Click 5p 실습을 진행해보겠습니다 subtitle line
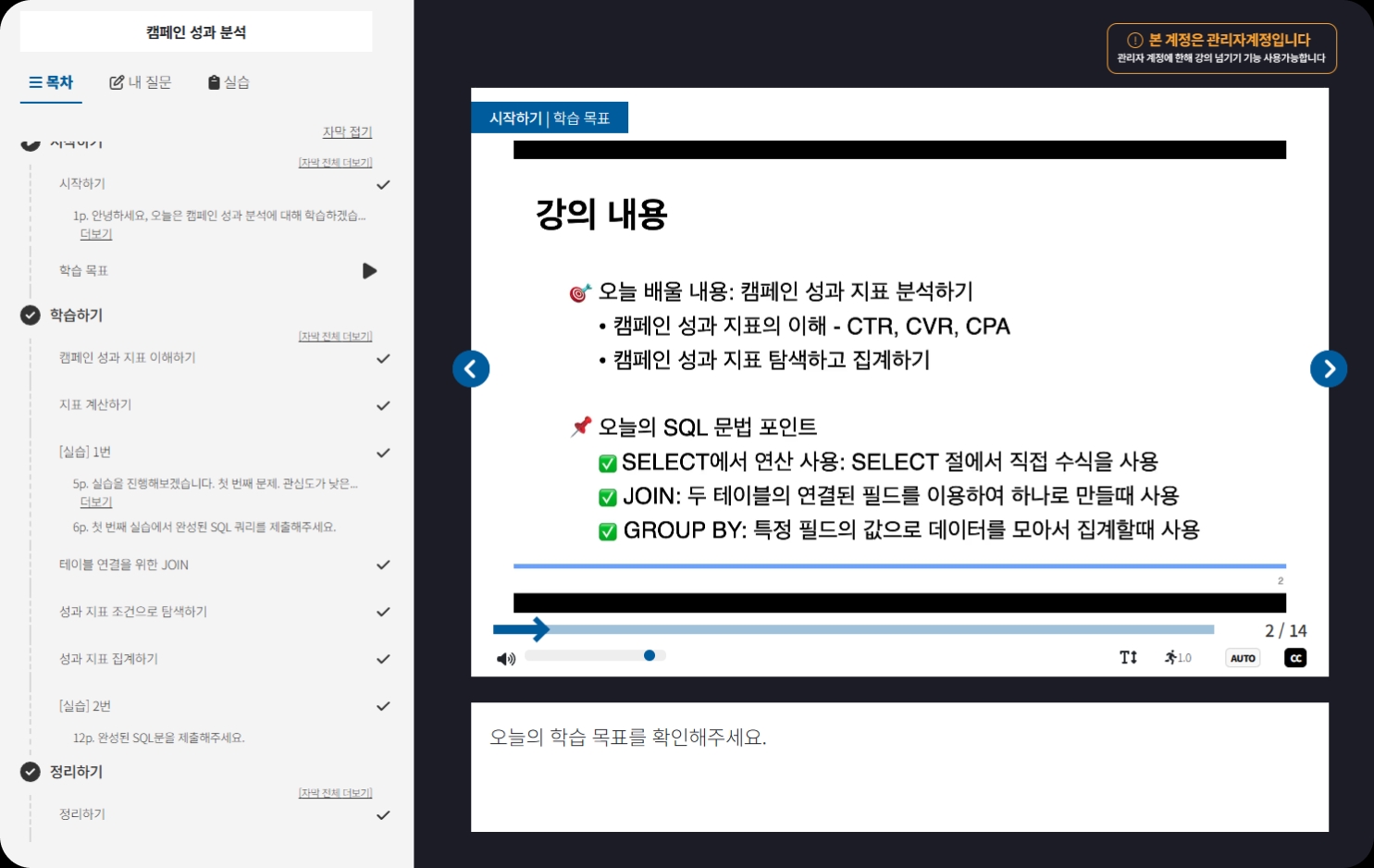This screenshot has width=1374, height=868. [215, 483]
